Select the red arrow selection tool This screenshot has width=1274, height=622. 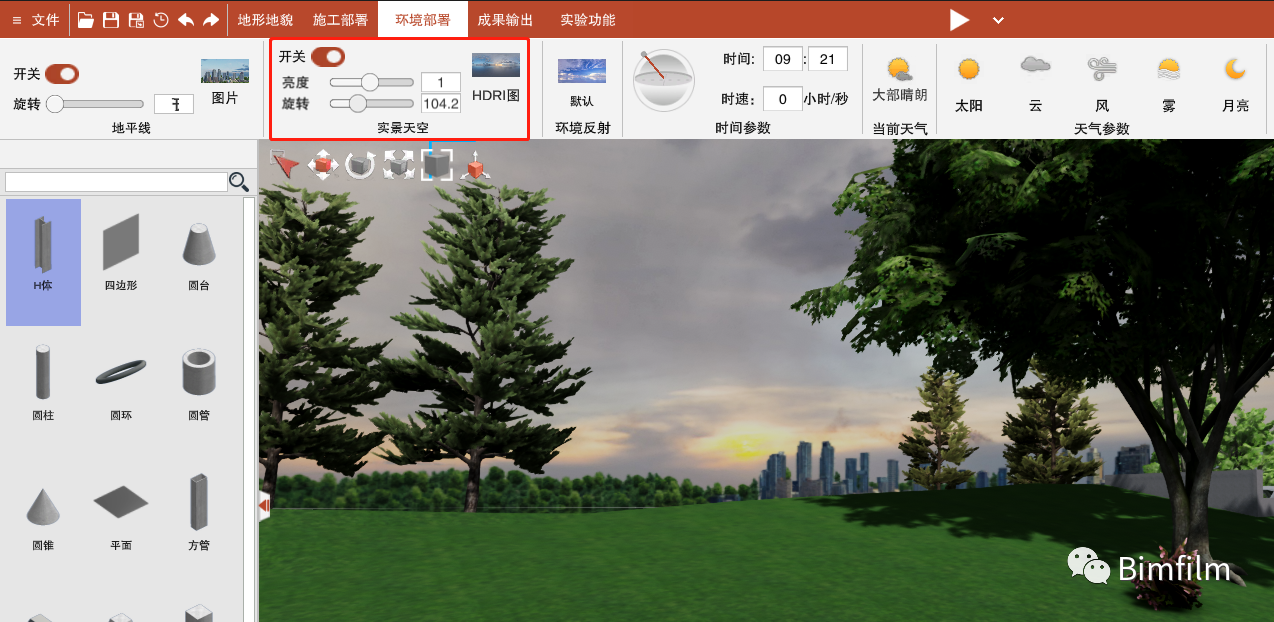pos(285,163)
